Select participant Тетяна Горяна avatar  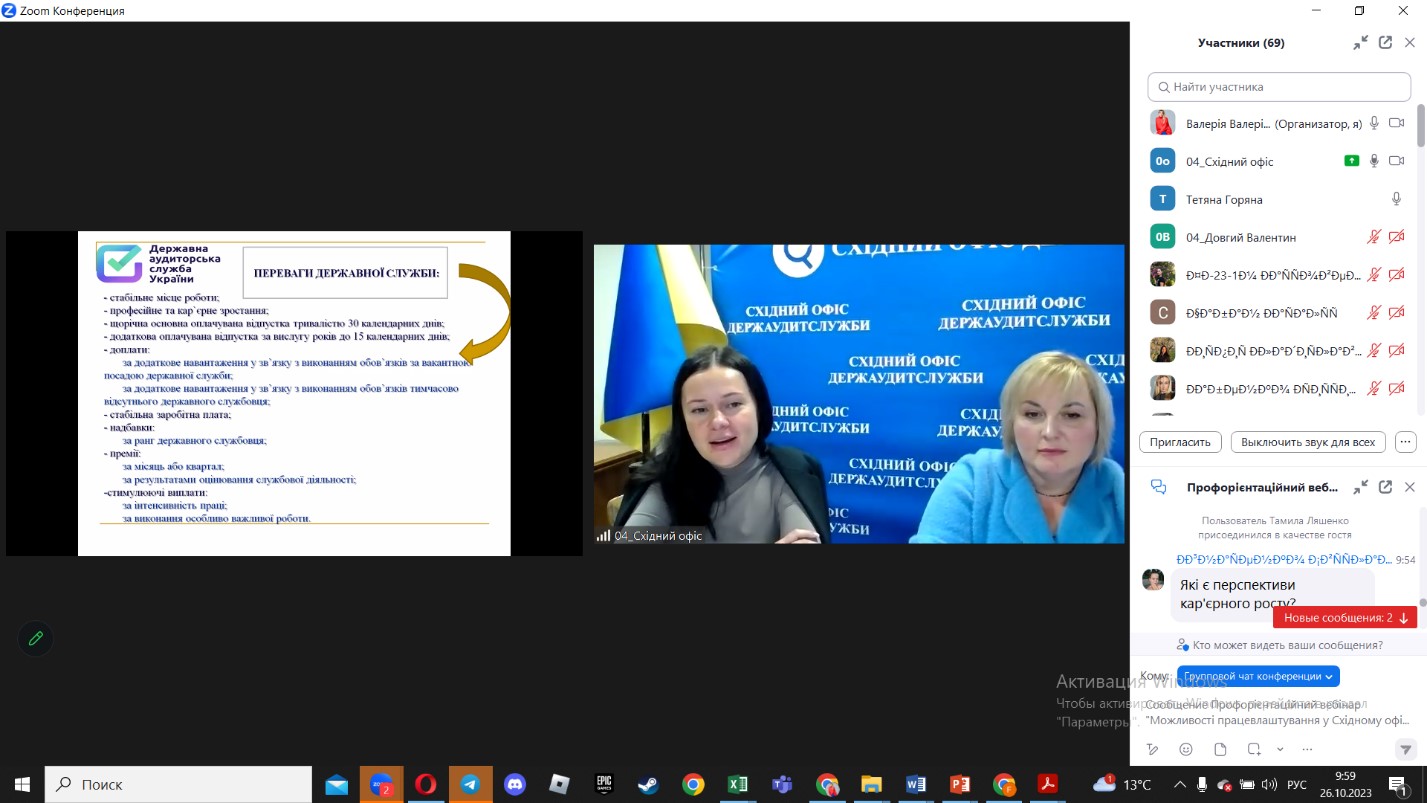tap(1162, 199)
